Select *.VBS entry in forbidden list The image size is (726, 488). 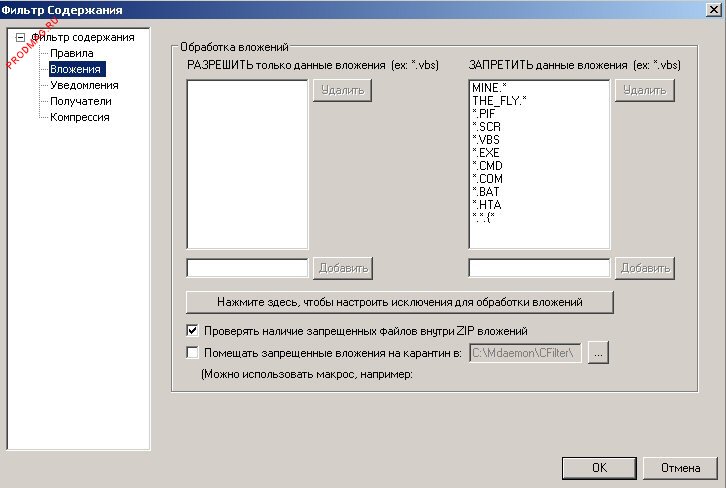point(486,140)
